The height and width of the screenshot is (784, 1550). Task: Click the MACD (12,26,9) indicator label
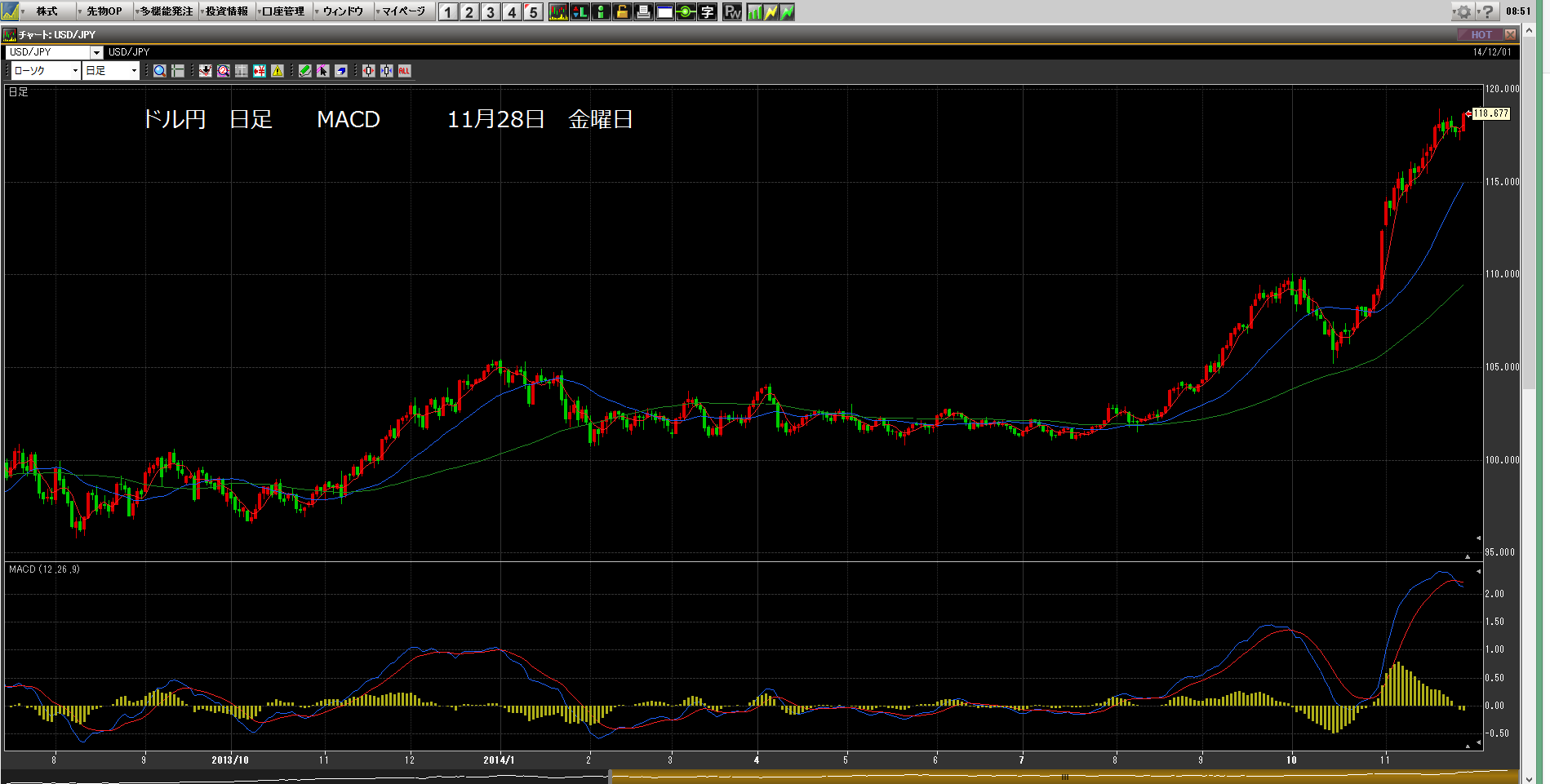tap(44, 569)
